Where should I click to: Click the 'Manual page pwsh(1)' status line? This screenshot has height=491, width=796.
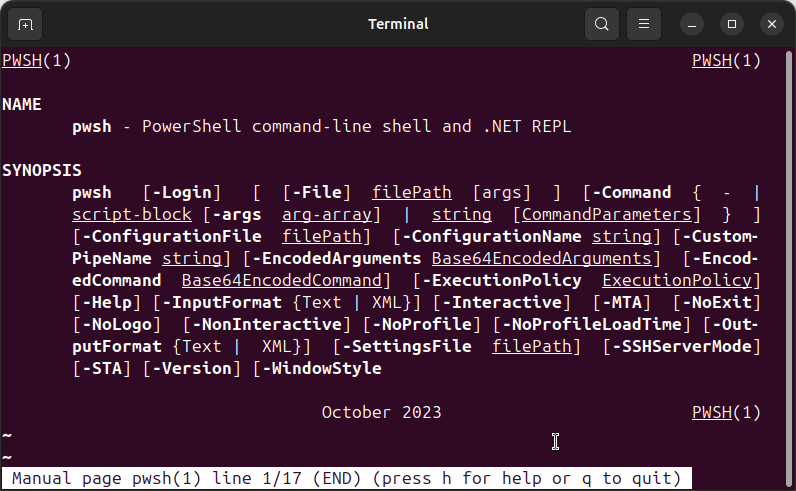(x=346, y=478)
